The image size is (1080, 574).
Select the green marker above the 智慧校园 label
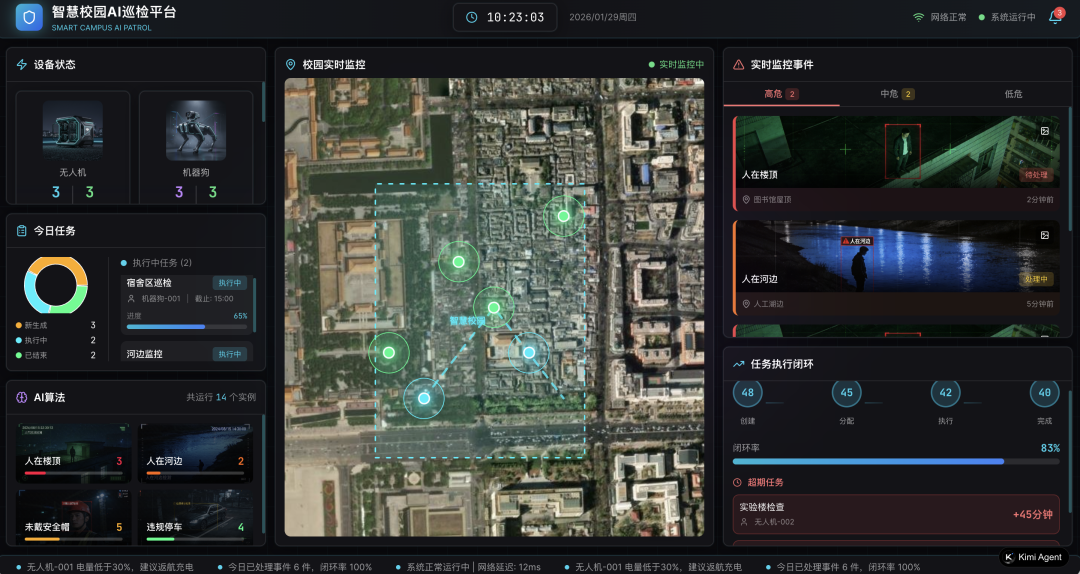[493, 307]
